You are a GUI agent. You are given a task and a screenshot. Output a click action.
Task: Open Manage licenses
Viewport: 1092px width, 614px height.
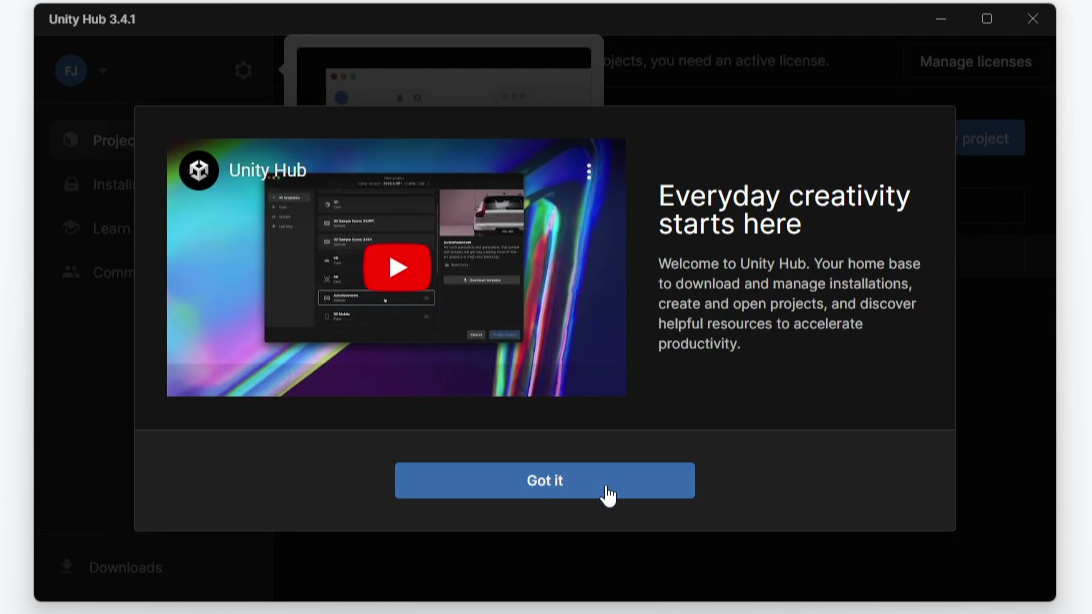point(975,61)
